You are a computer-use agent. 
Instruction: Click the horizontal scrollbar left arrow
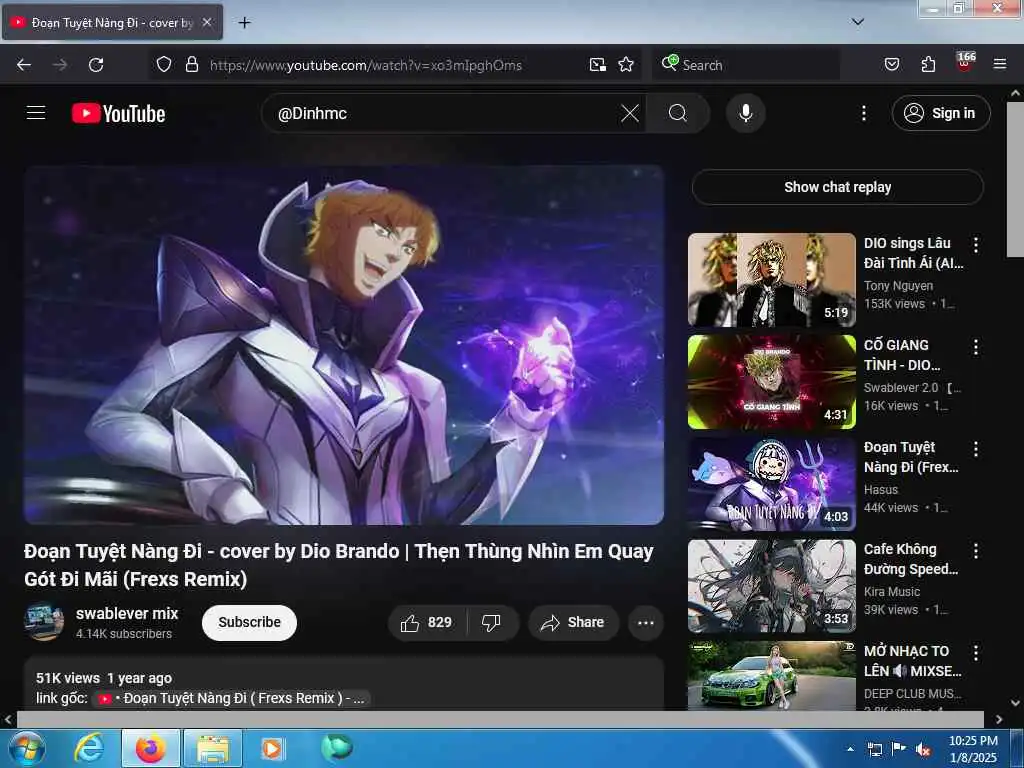[x=8, y=719]
